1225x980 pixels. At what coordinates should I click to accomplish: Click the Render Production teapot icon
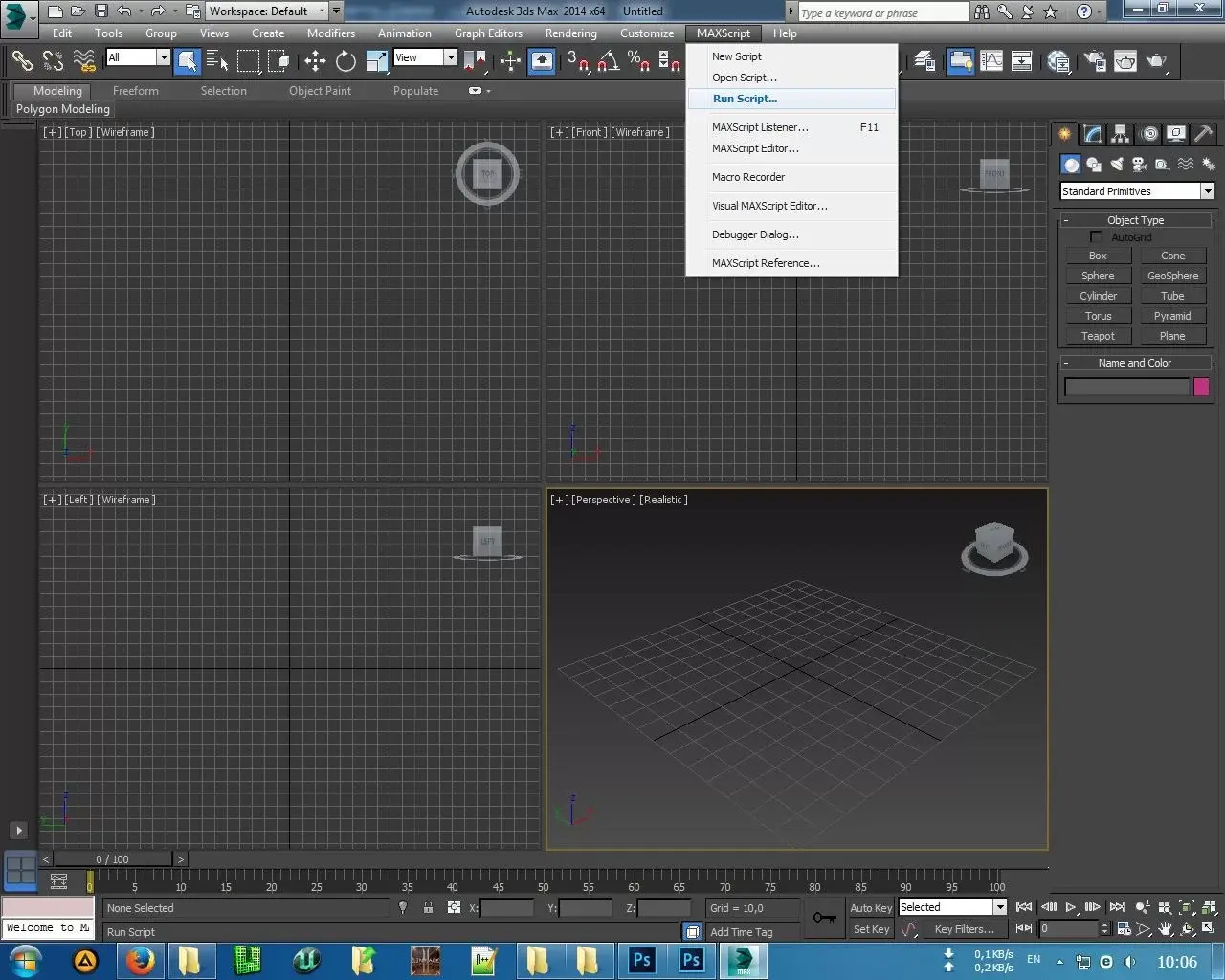[x=1156, y=61]
